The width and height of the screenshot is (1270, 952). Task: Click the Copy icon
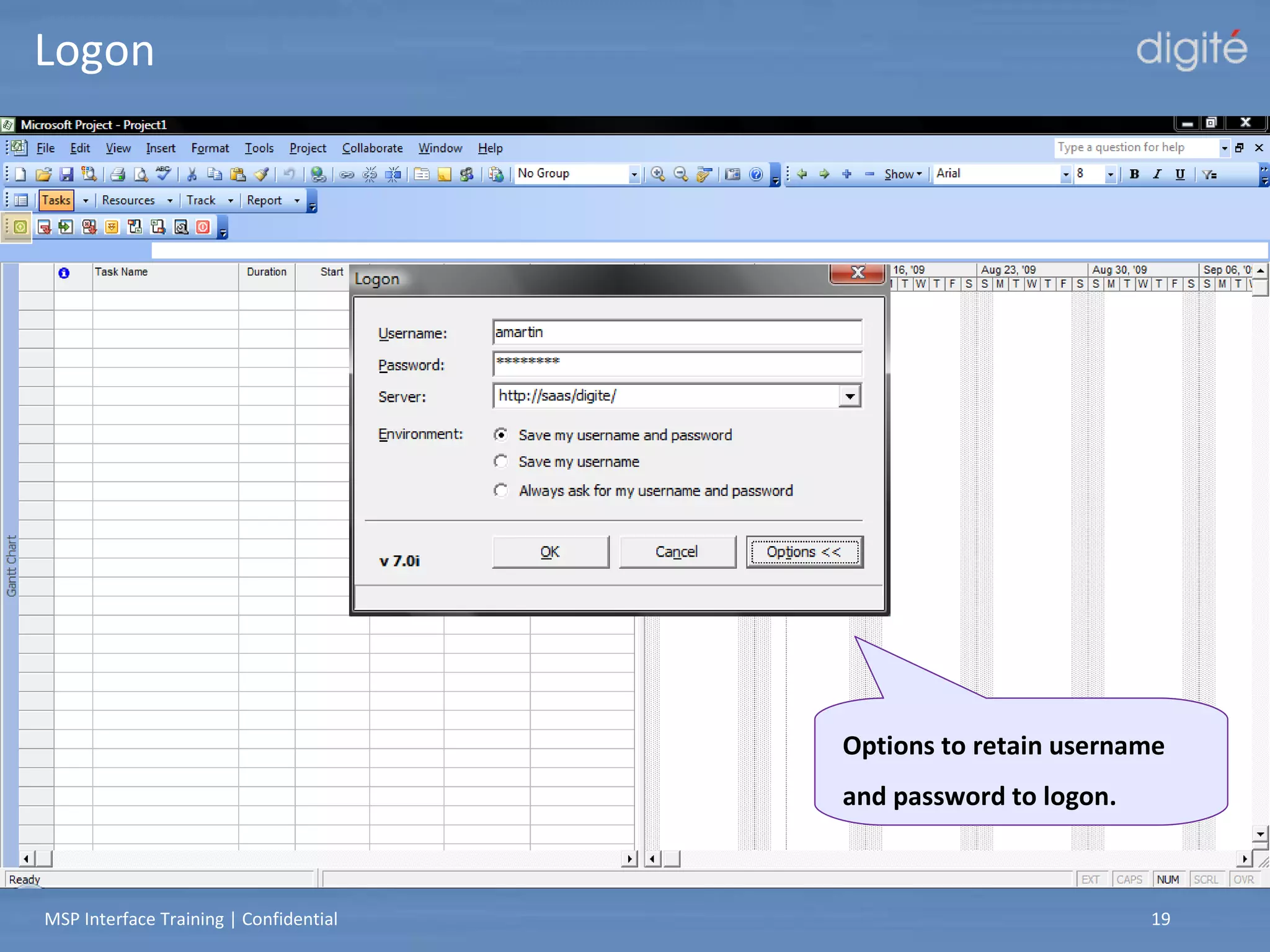215,174
